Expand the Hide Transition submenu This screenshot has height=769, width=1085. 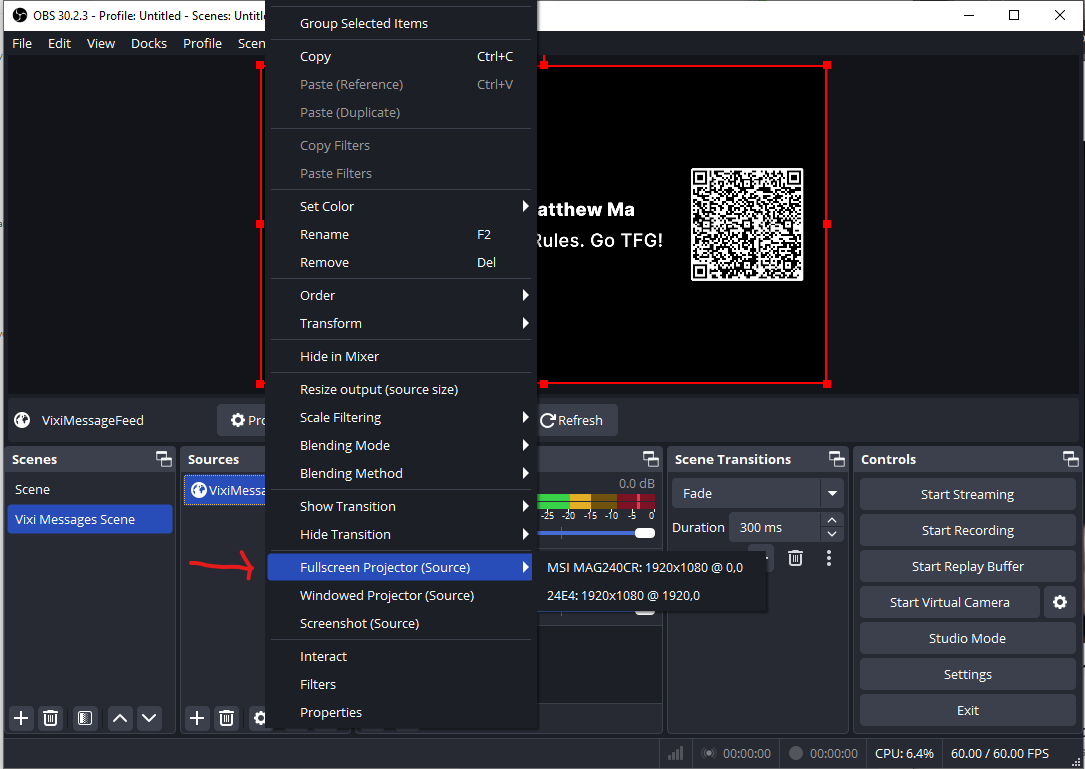(401, 534)
